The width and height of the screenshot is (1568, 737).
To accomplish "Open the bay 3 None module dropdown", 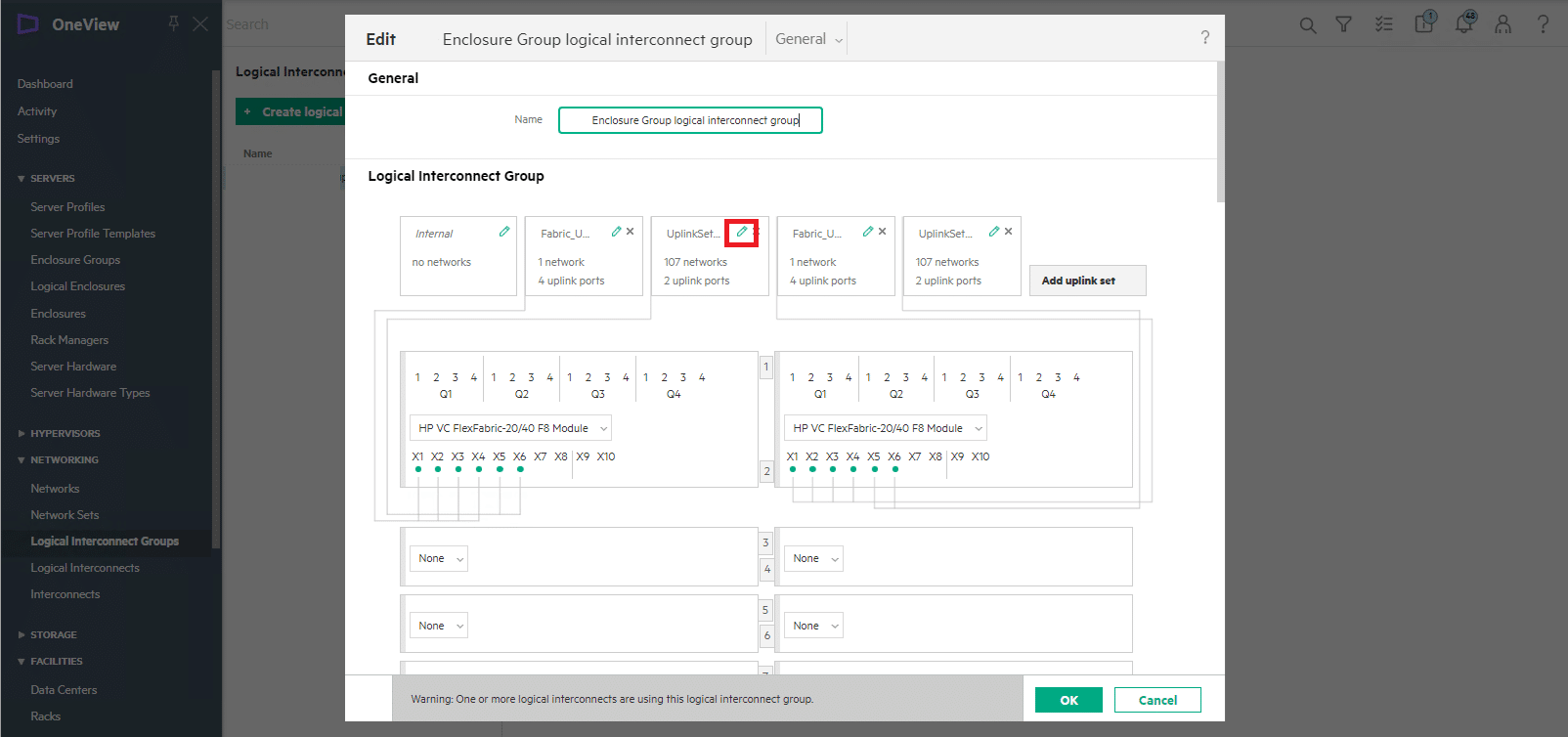I will 438,558.
